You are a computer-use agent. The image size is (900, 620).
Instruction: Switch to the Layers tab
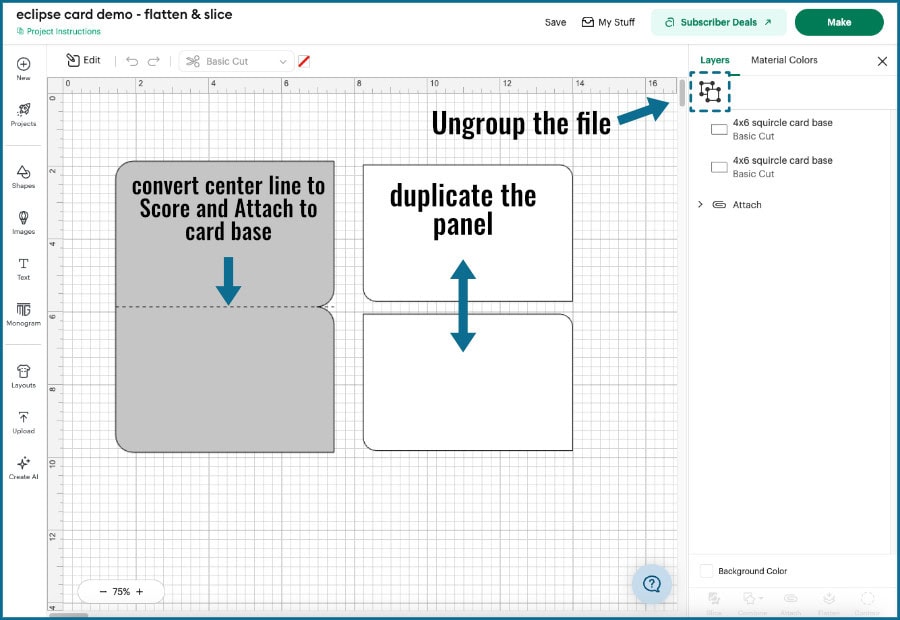click(715, 60)
